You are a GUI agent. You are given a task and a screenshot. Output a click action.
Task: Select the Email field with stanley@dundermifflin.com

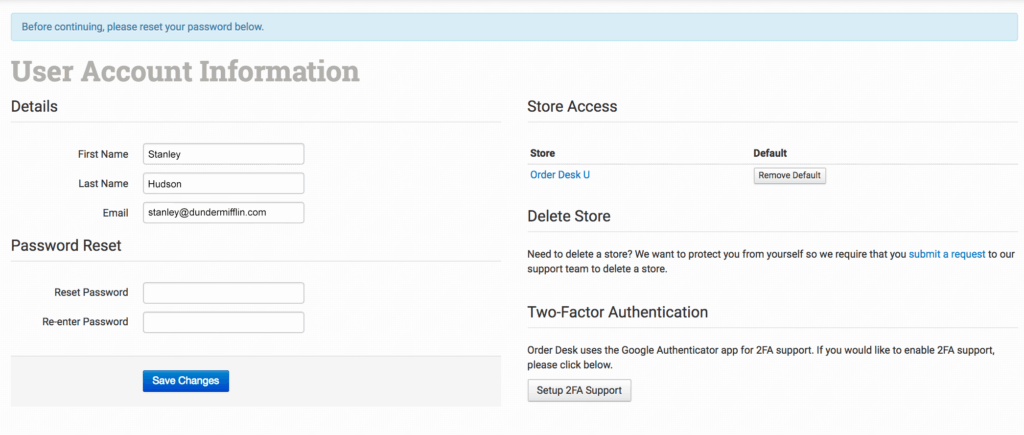(x=223, y=212)
